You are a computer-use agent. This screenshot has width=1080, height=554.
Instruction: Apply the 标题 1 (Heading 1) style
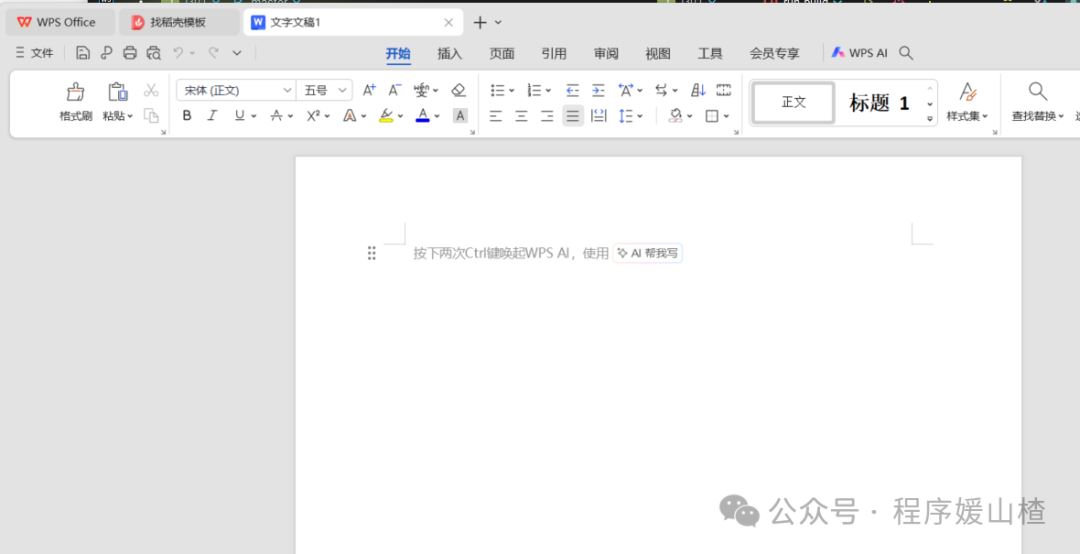[880, 103]
